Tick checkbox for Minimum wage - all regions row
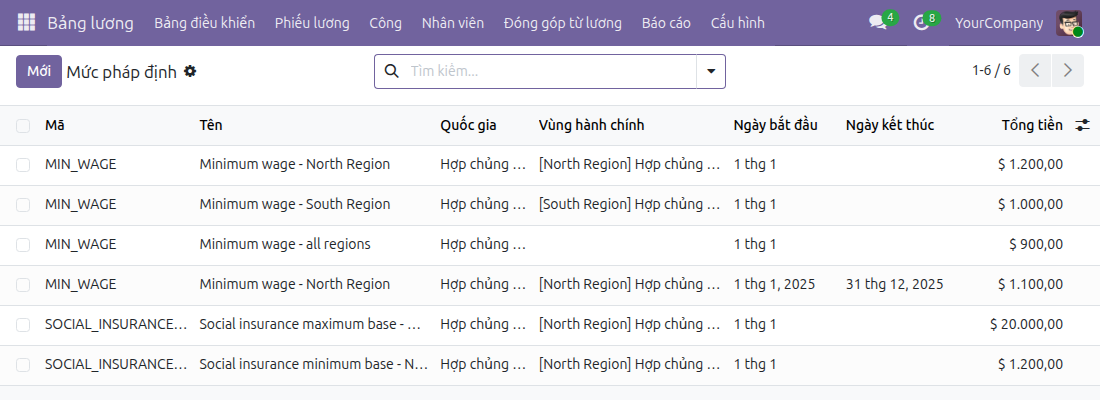The height and width of the screenshot is (400, 1100). (x=23, y=245)
